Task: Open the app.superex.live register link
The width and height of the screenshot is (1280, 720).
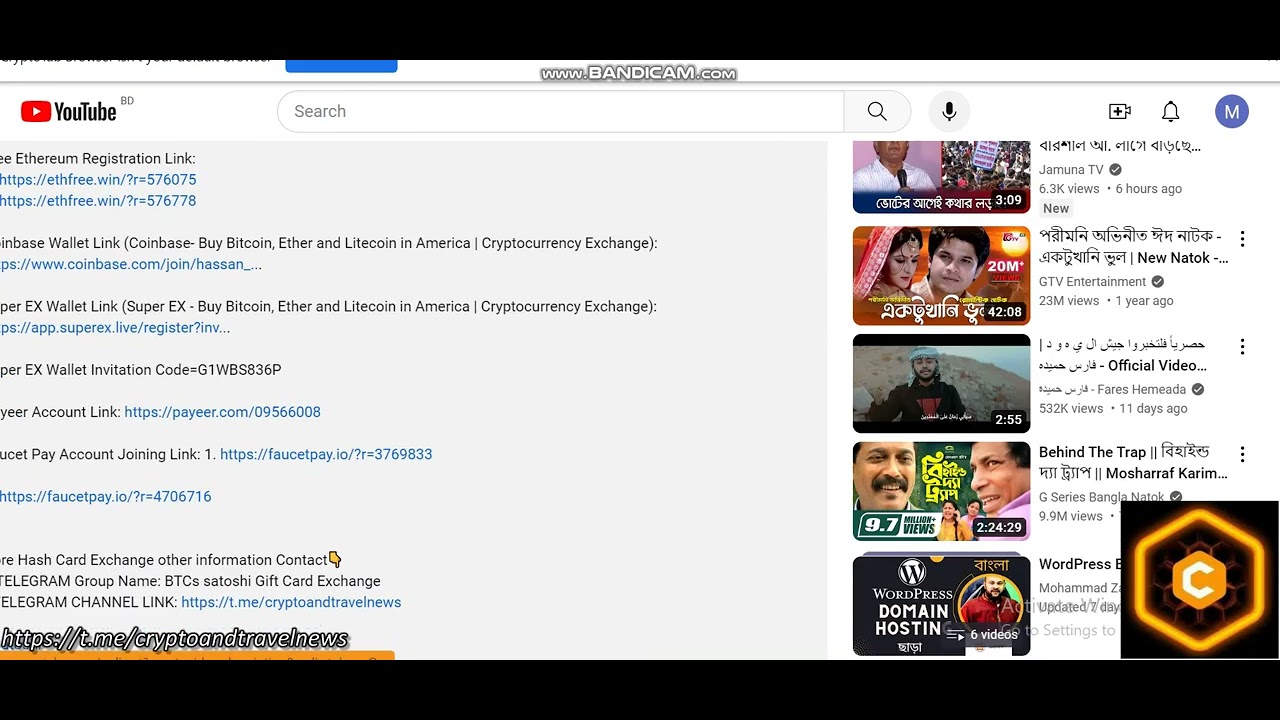Action: tap(115, 328)
